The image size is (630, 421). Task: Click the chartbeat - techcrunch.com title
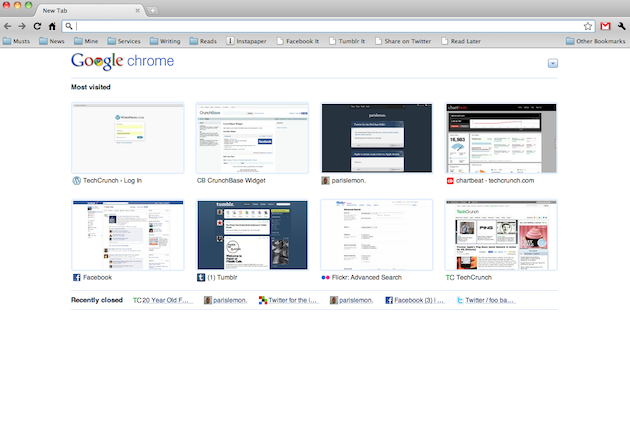click(495, 181)
